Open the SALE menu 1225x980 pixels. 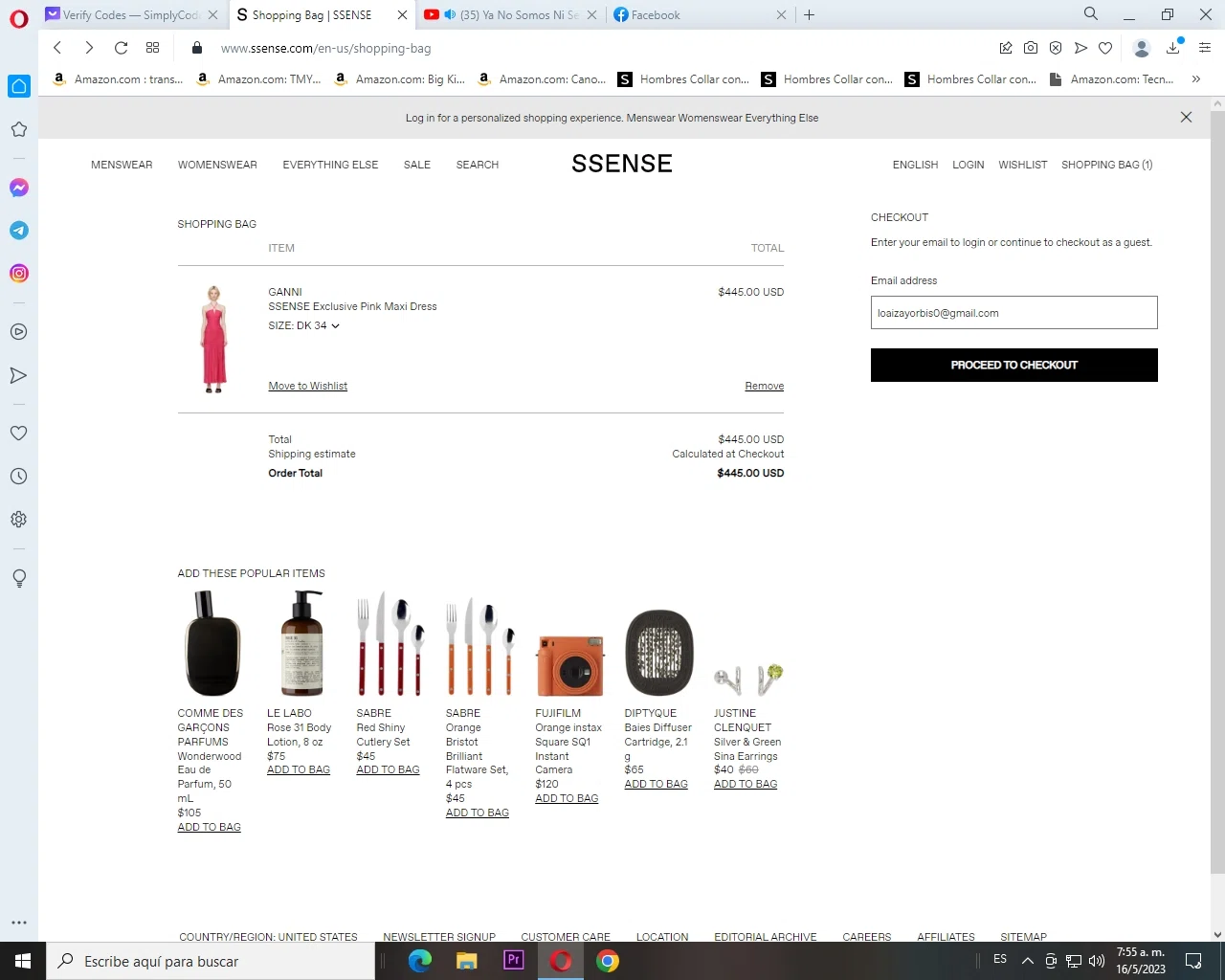[x=417, y=165]
